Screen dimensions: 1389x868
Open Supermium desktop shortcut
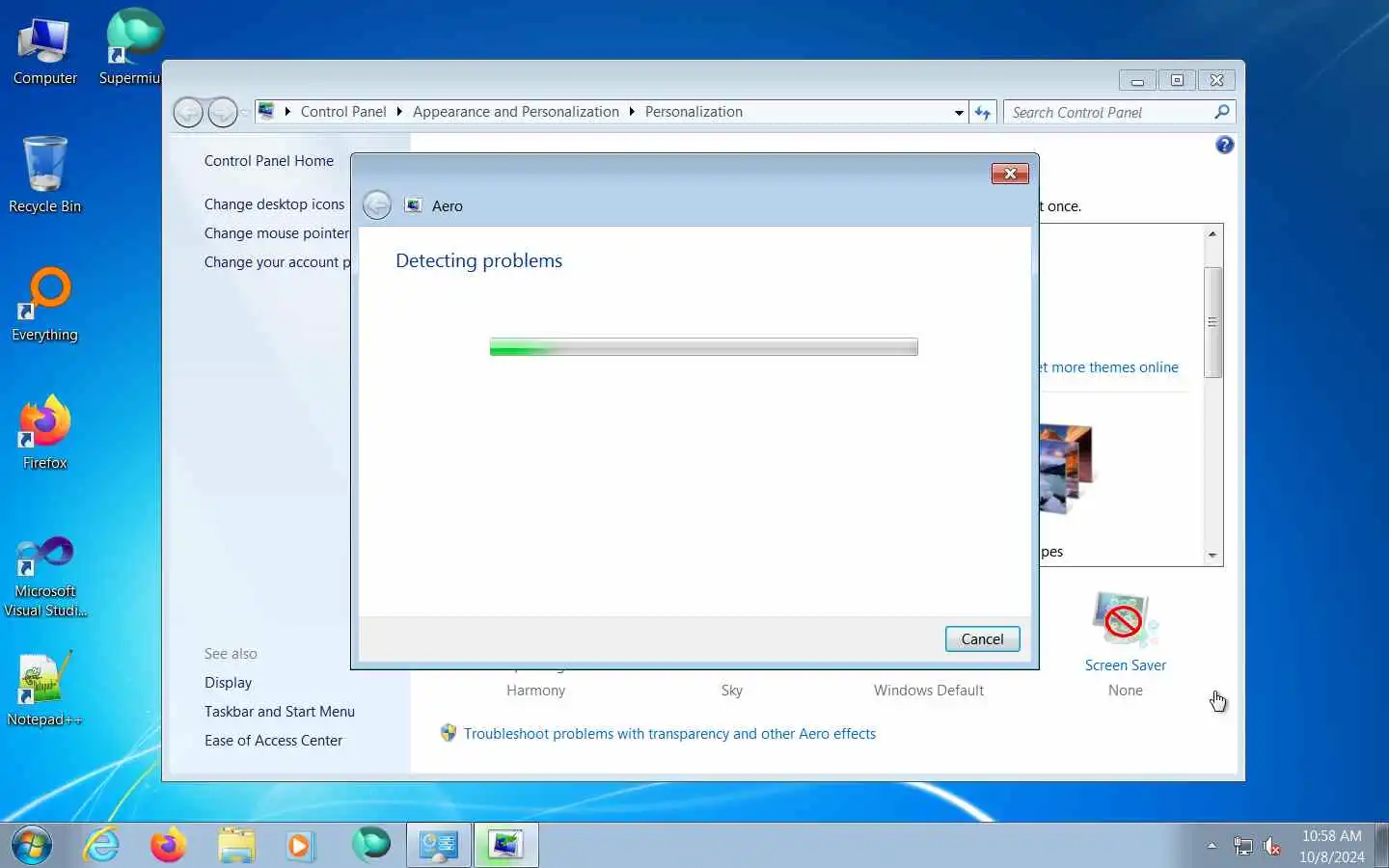(131, 48)
